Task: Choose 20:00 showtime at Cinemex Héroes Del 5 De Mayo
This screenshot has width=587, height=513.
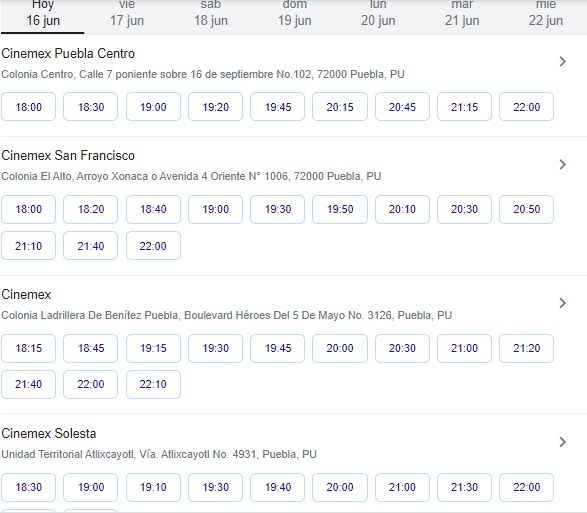Action: pos(340,348)
